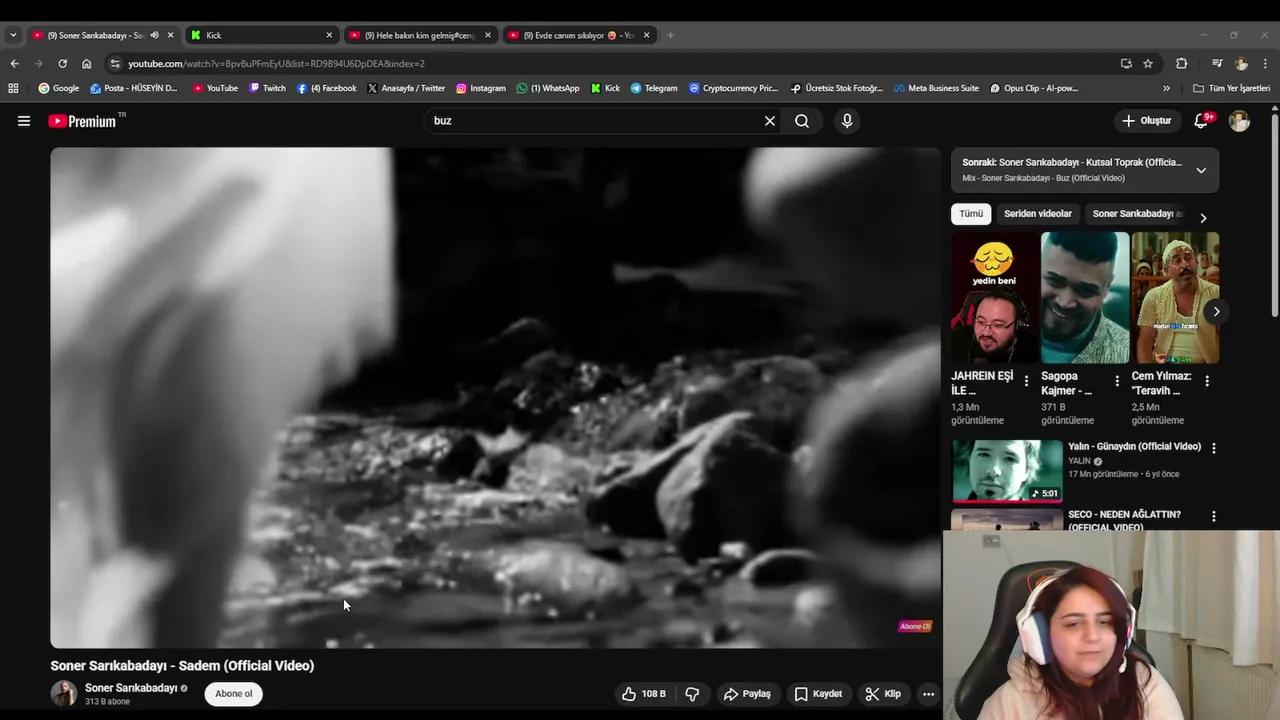
Task: Bookmark this page with star icon
Action: pos(1148,63)
